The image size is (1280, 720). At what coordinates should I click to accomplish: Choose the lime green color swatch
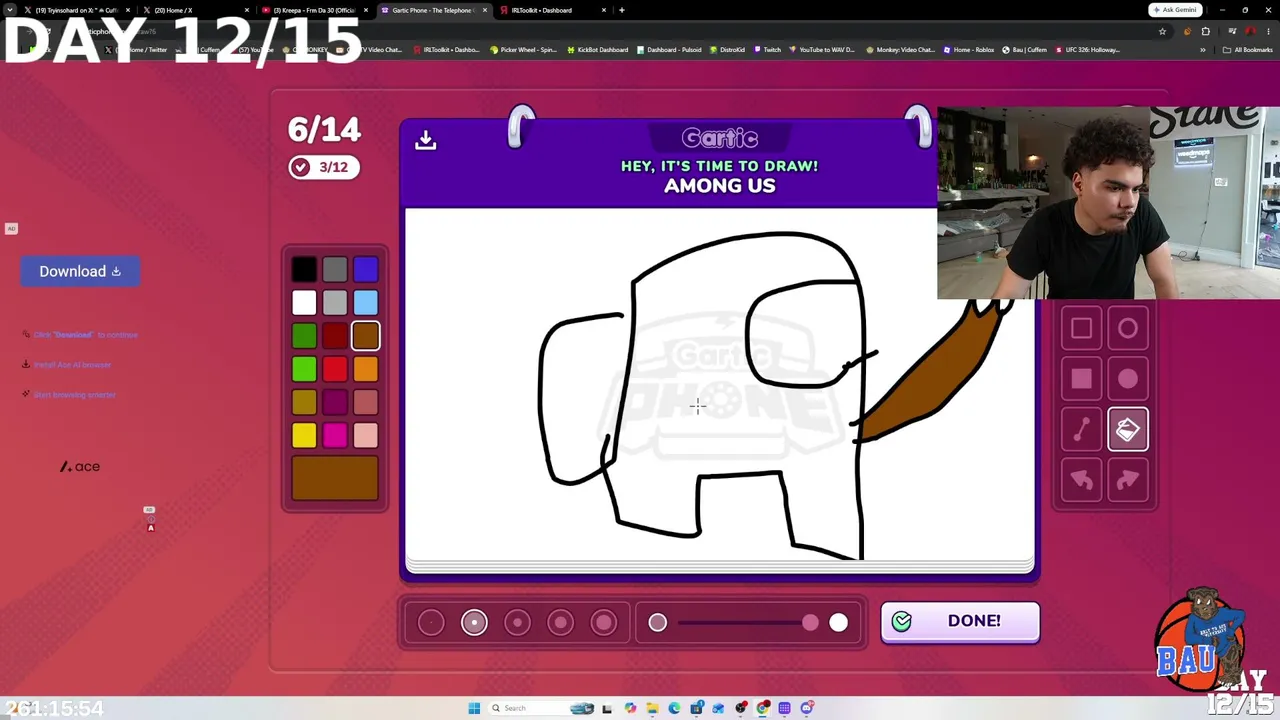304,370
